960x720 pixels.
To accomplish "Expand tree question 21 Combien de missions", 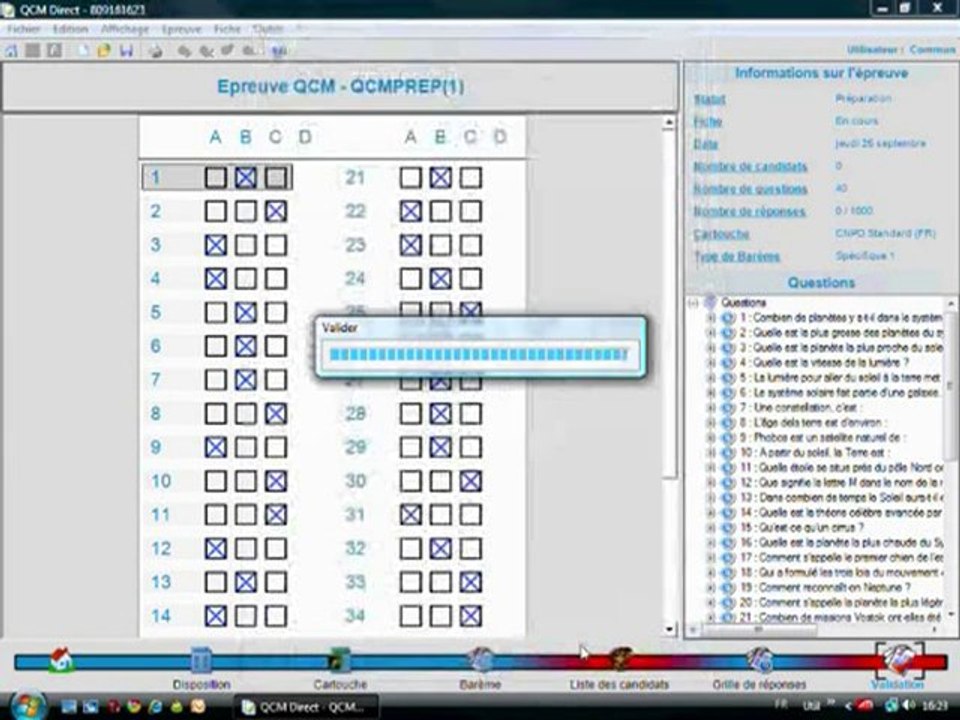I will click(x=711, y=618).
